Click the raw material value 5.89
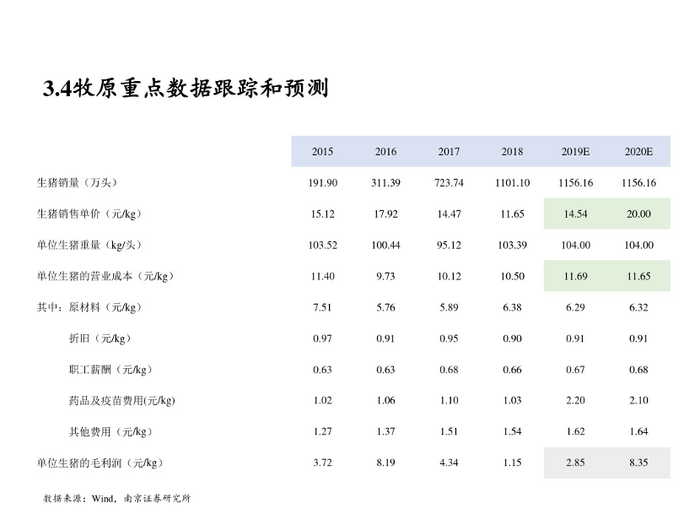700x525 pixels. [449, 308]
